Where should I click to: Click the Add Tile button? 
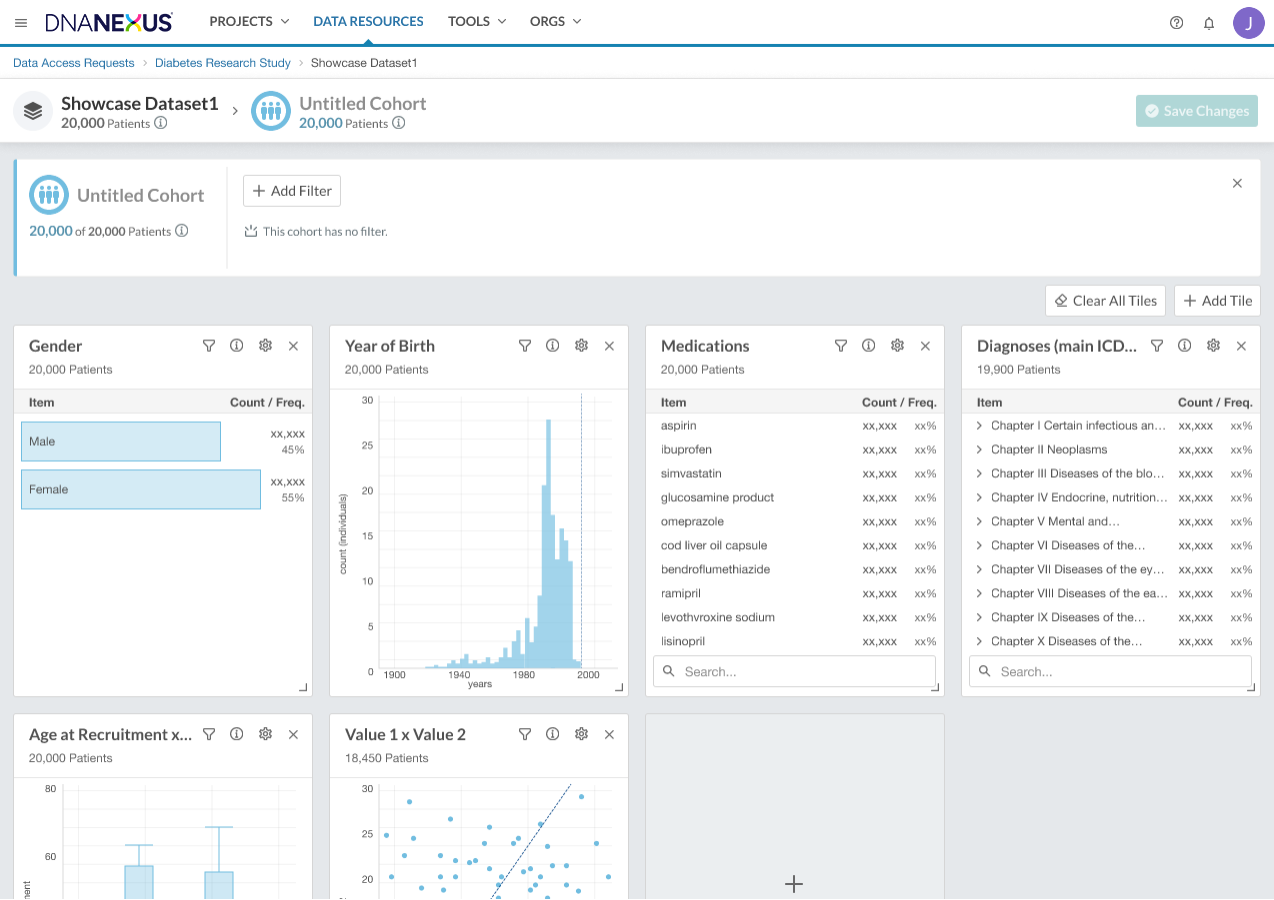[1217, 301]
